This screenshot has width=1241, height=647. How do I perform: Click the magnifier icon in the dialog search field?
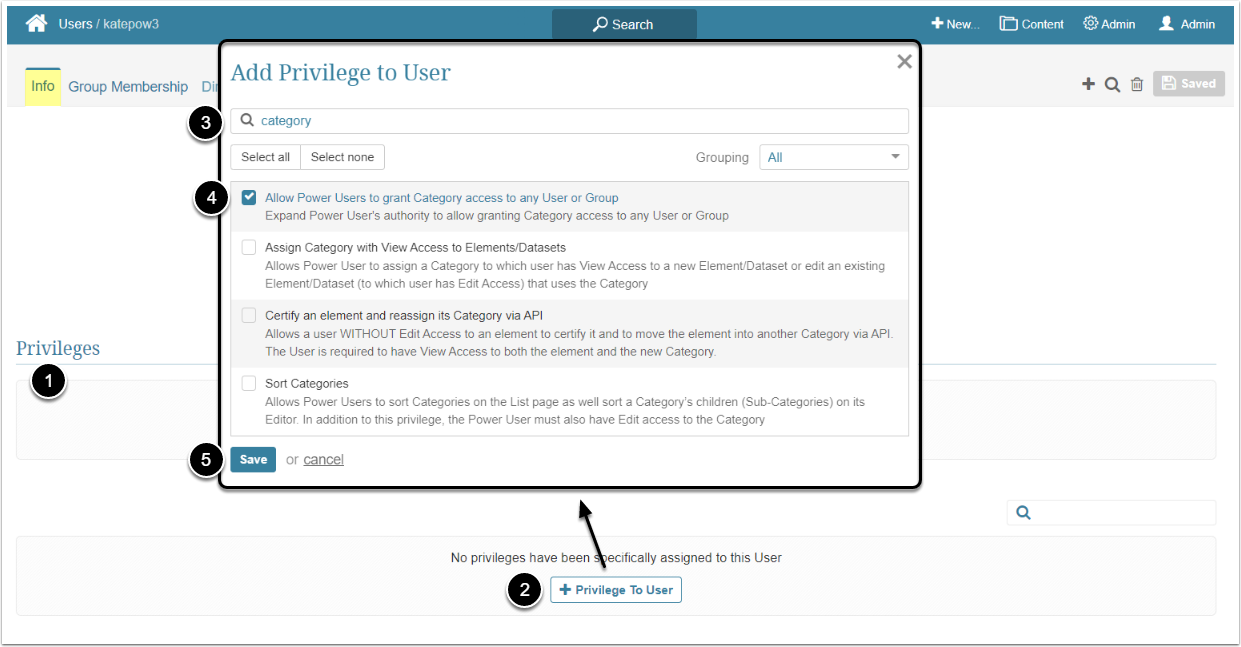246,121
